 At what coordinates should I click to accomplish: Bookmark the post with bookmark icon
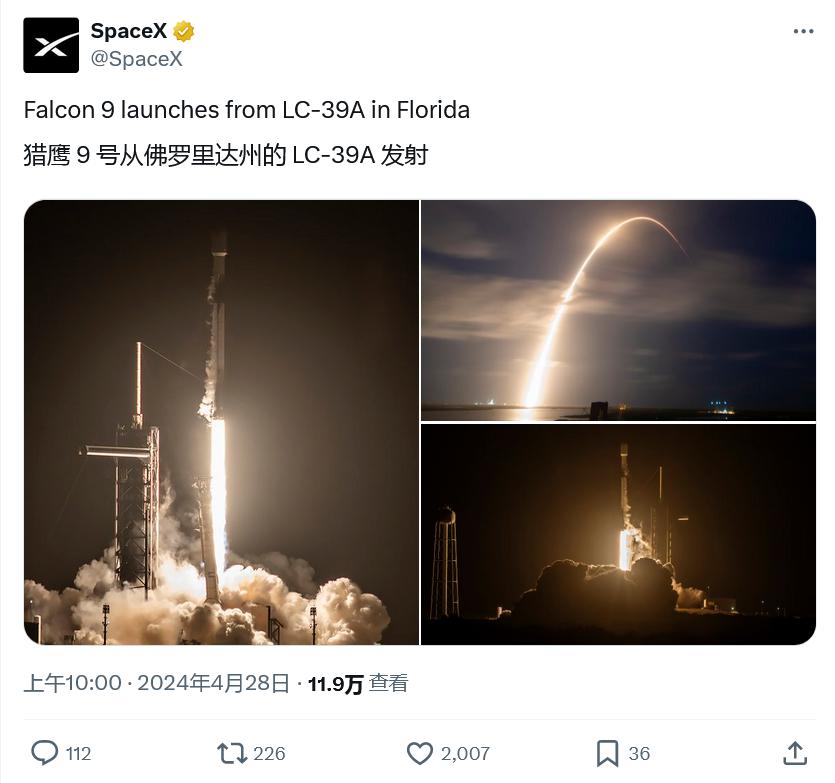pyautogui.click(x=607, y=754)
